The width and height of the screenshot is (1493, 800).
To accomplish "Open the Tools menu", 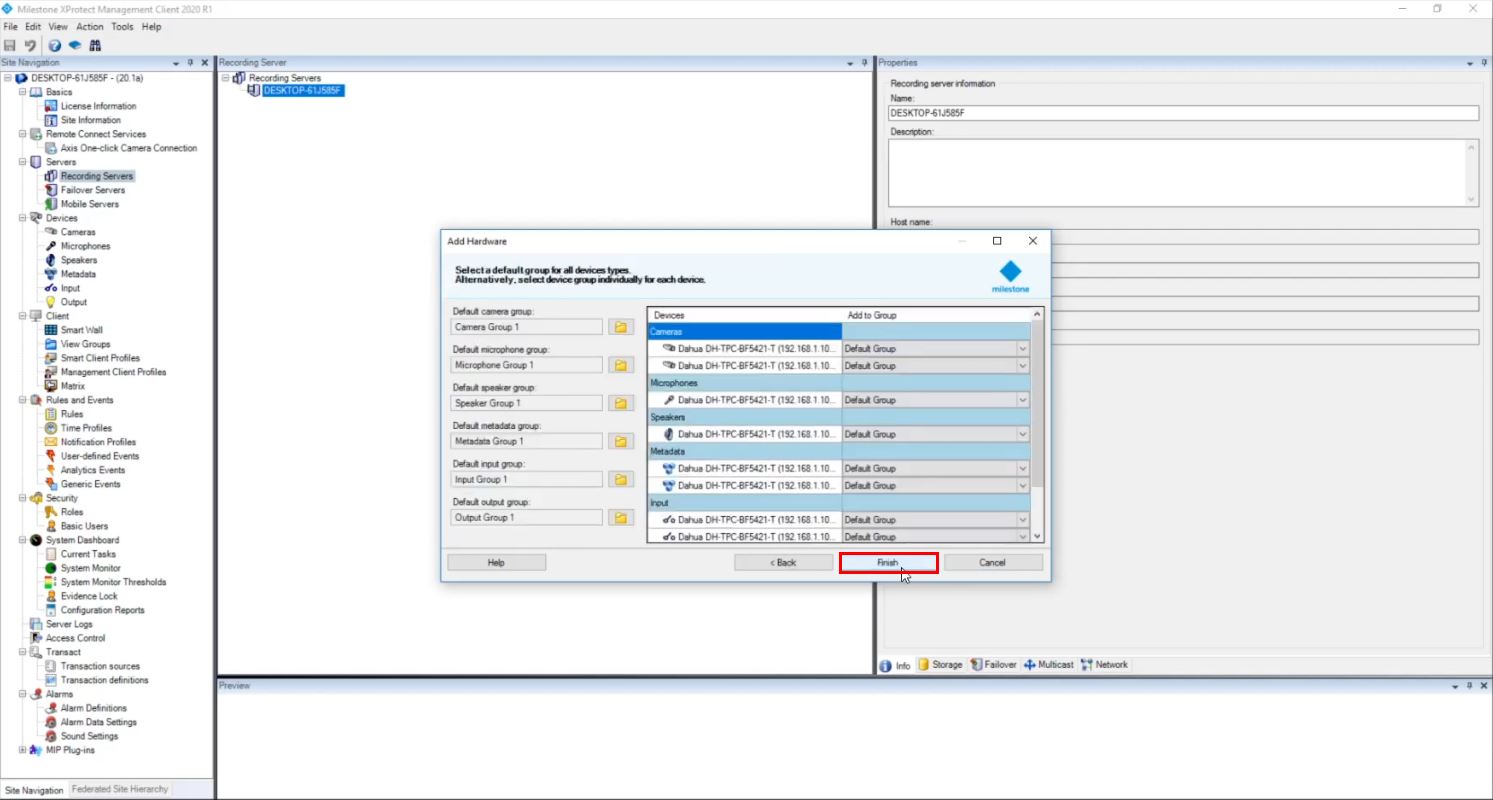I will (x=122, y=27).
